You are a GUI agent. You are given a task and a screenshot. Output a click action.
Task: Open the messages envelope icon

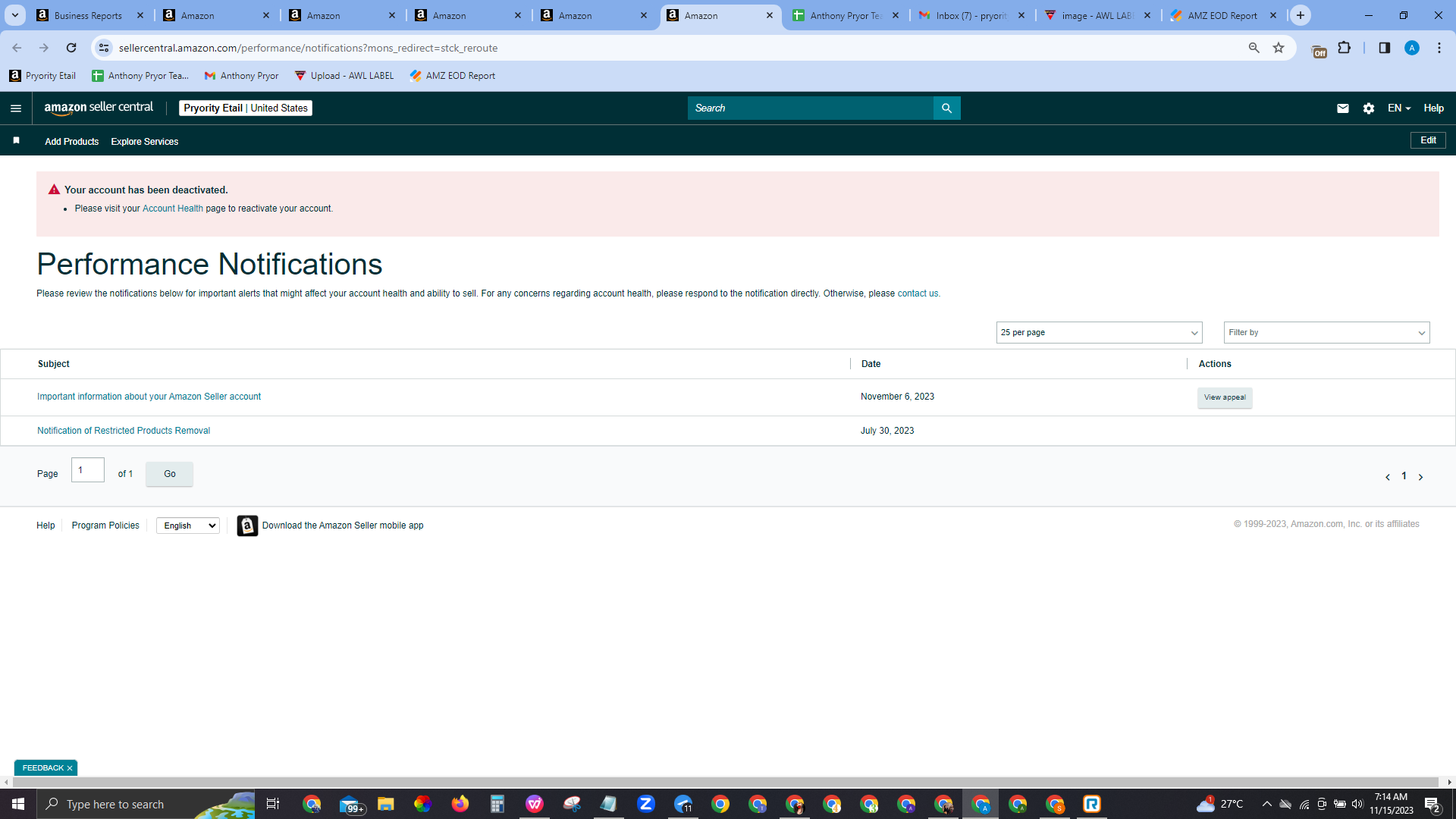(x=1342, y=108)
